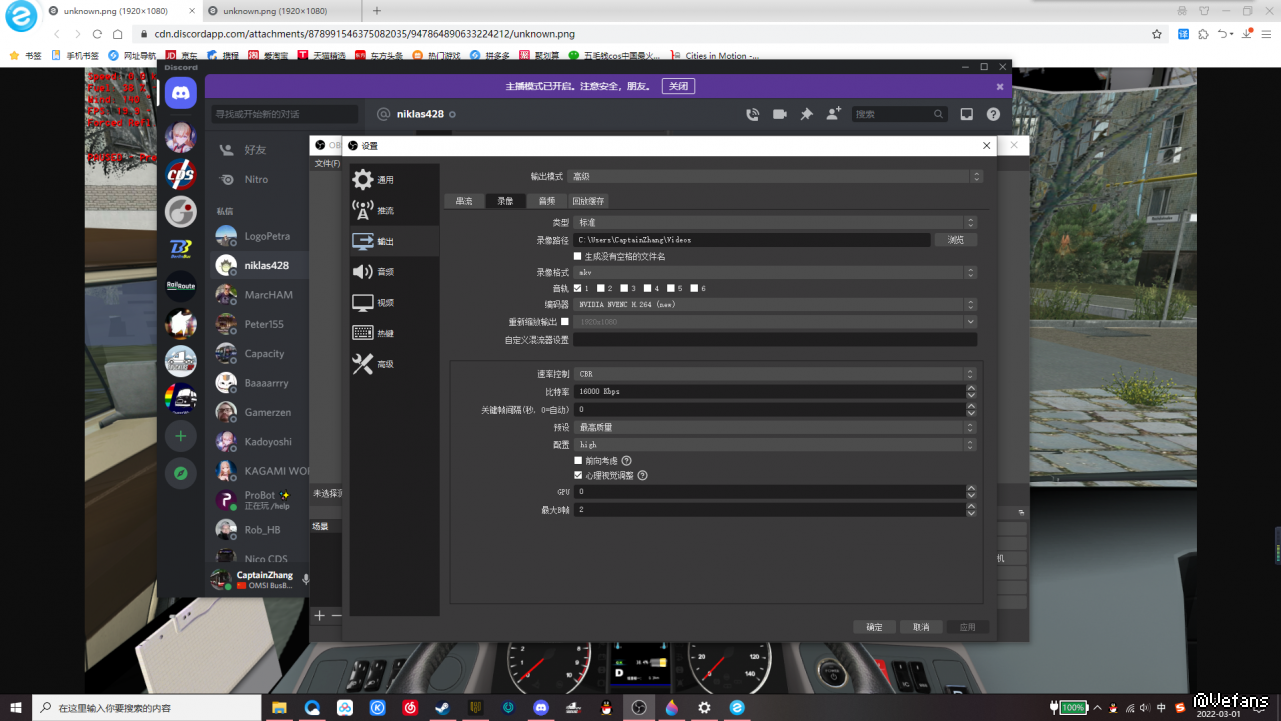The width and height of the screenshot is (1281, 721).
Task: Click help icon beside 前向考虑
Action: (627, 461)
